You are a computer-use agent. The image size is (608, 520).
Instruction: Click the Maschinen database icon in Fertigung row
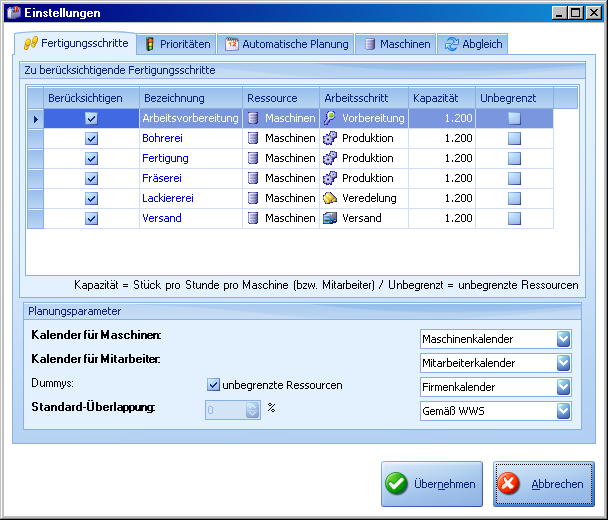[253, 158]
